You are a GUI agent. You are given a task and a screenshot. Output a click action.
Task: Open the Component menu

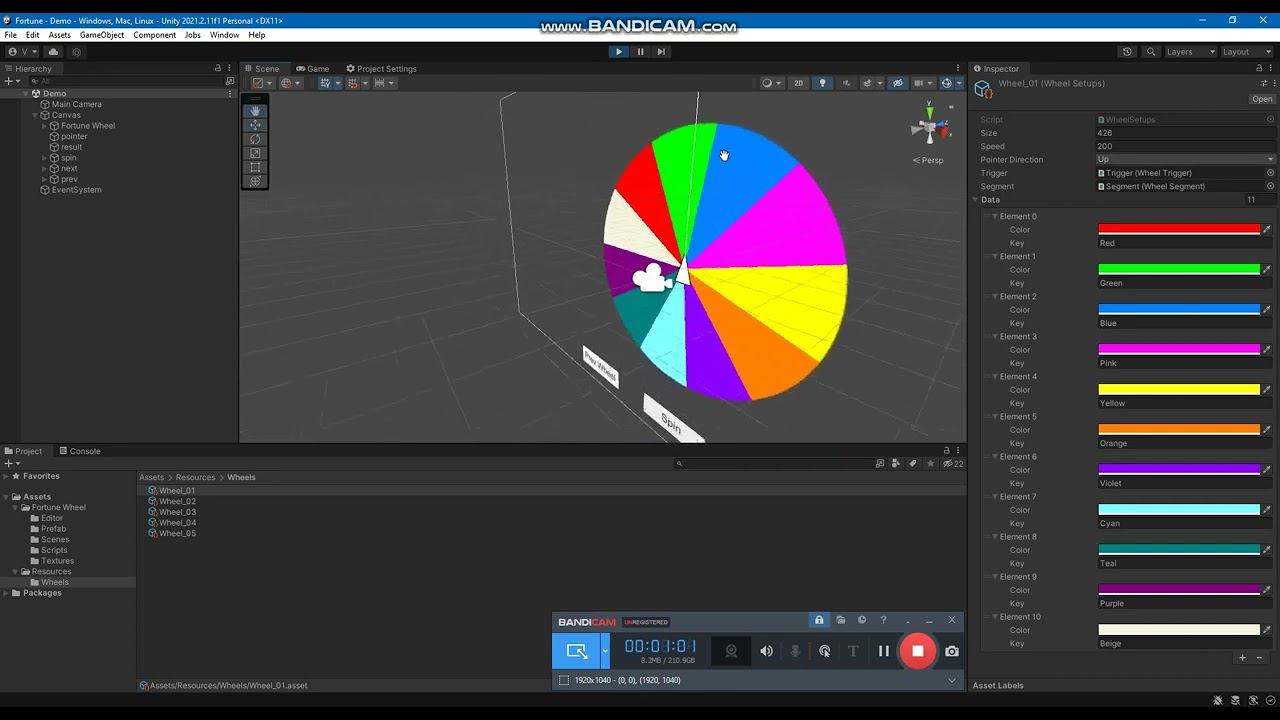155,35
